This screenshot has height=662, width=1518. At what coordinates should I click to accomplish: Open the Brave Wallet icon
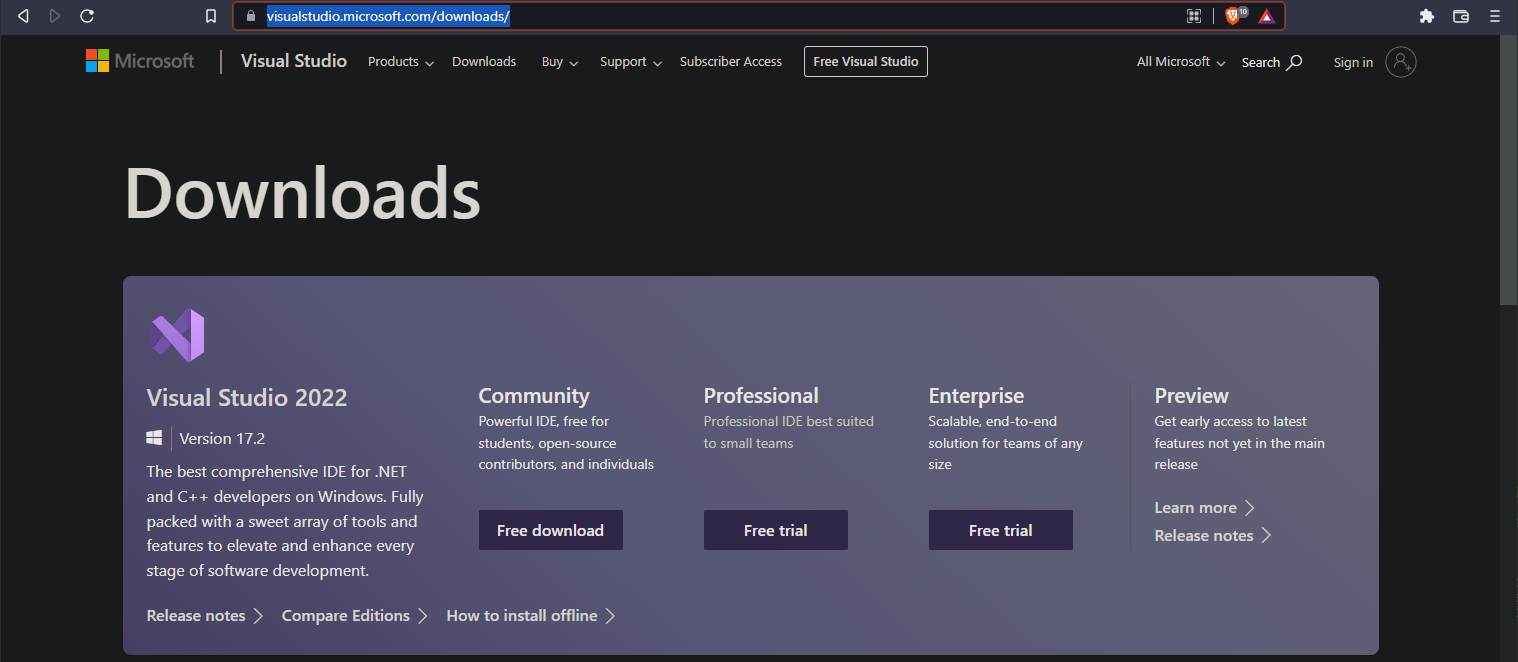coord(1460,16)
